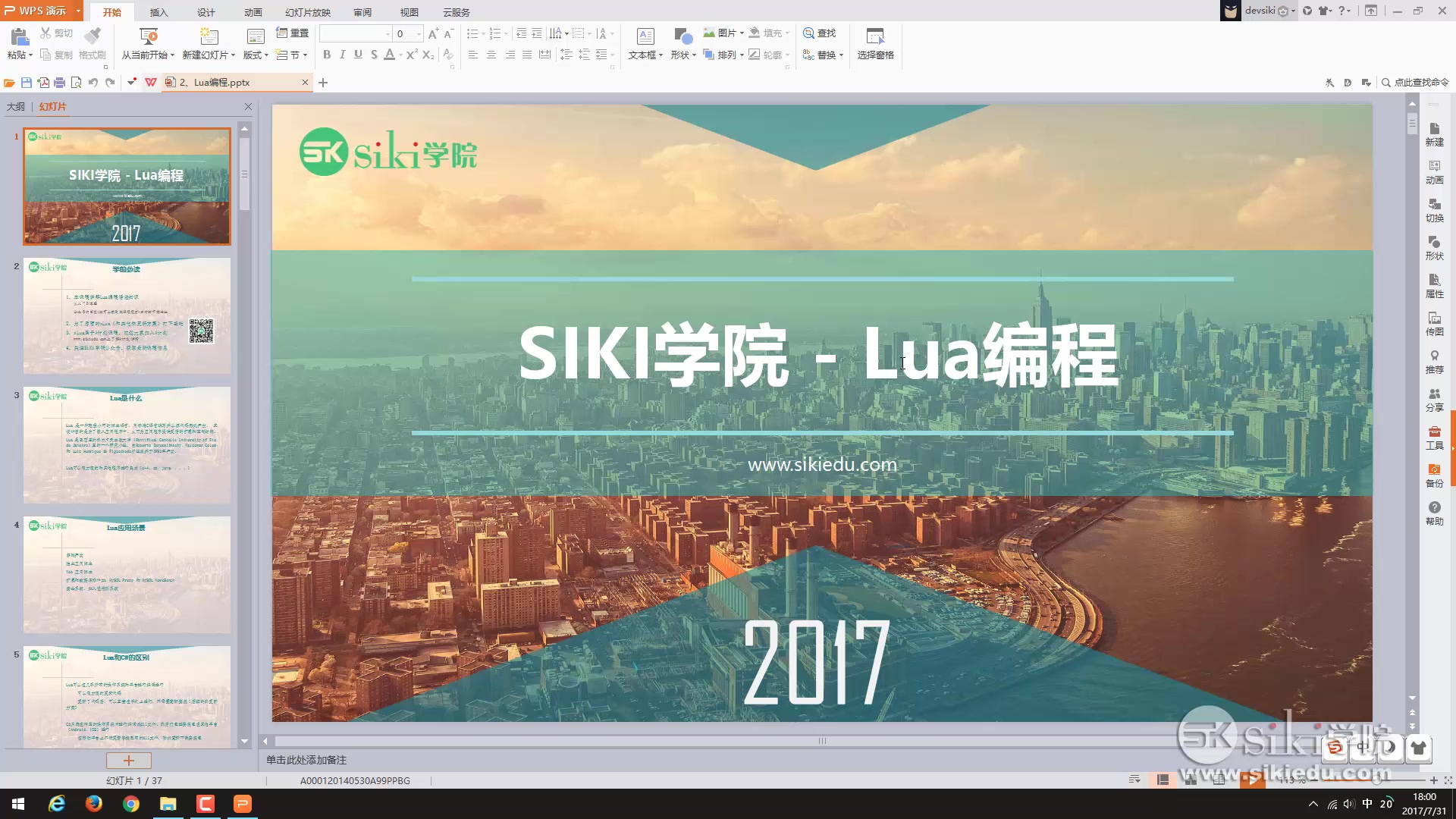Toggle italic formatting
1456x819 pixels.
coord(342,55)
